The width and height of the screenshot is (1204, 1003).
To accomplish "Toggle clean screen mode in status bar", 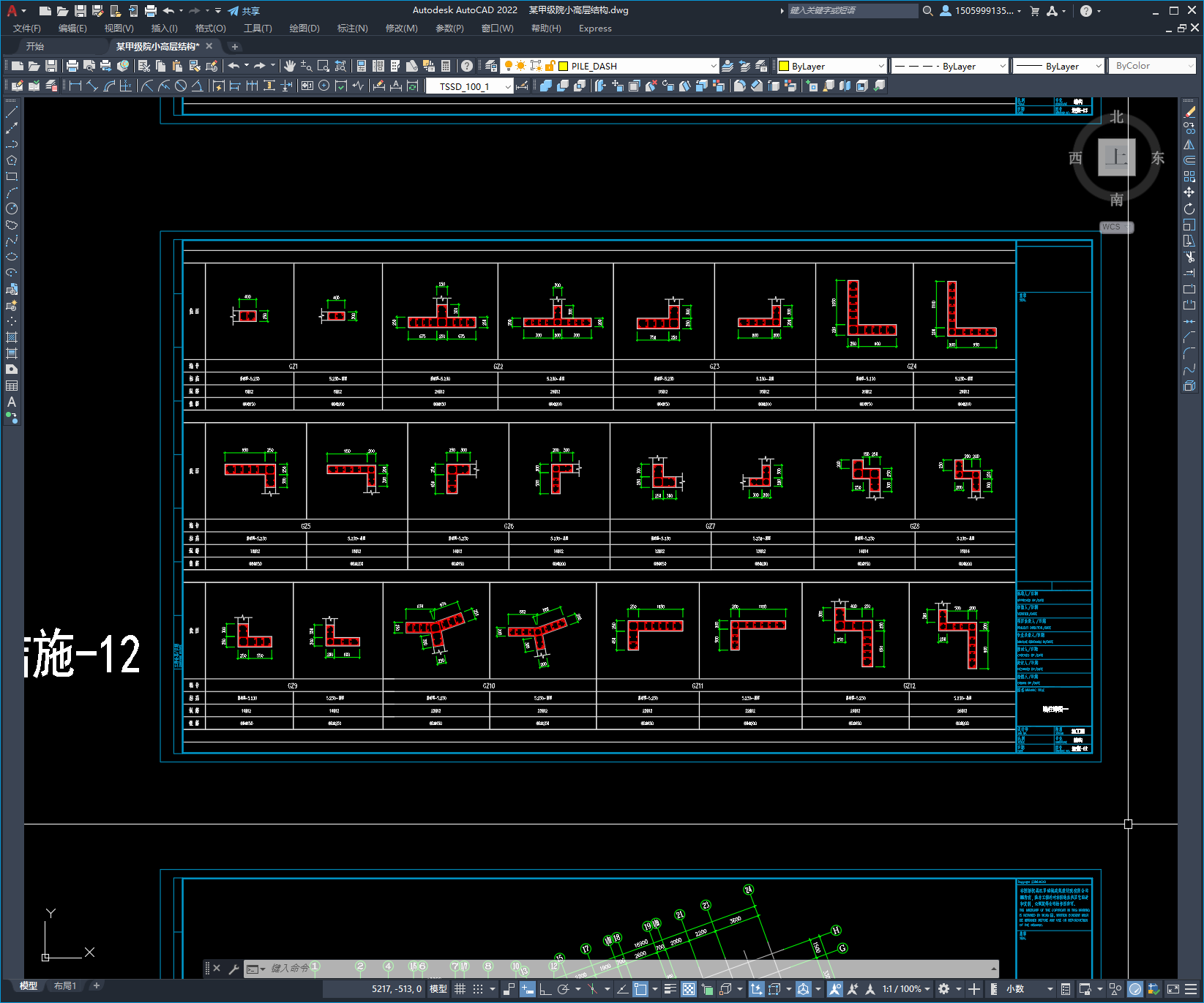I will pyautogui.click(x=1173, y=989).
